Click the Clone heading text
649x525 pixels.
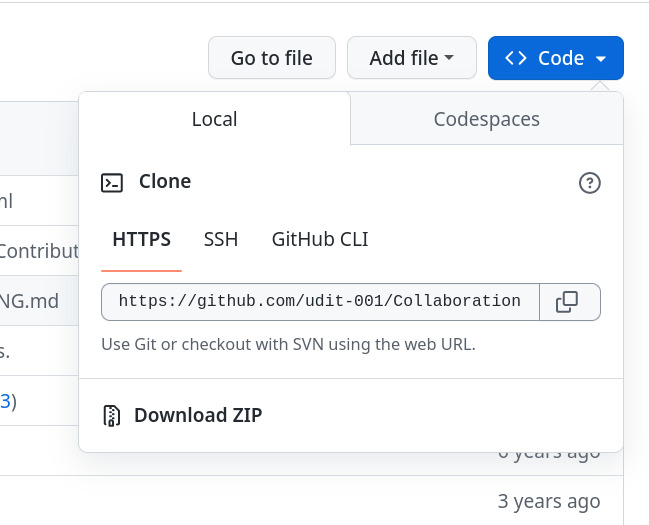coord(165,181)
